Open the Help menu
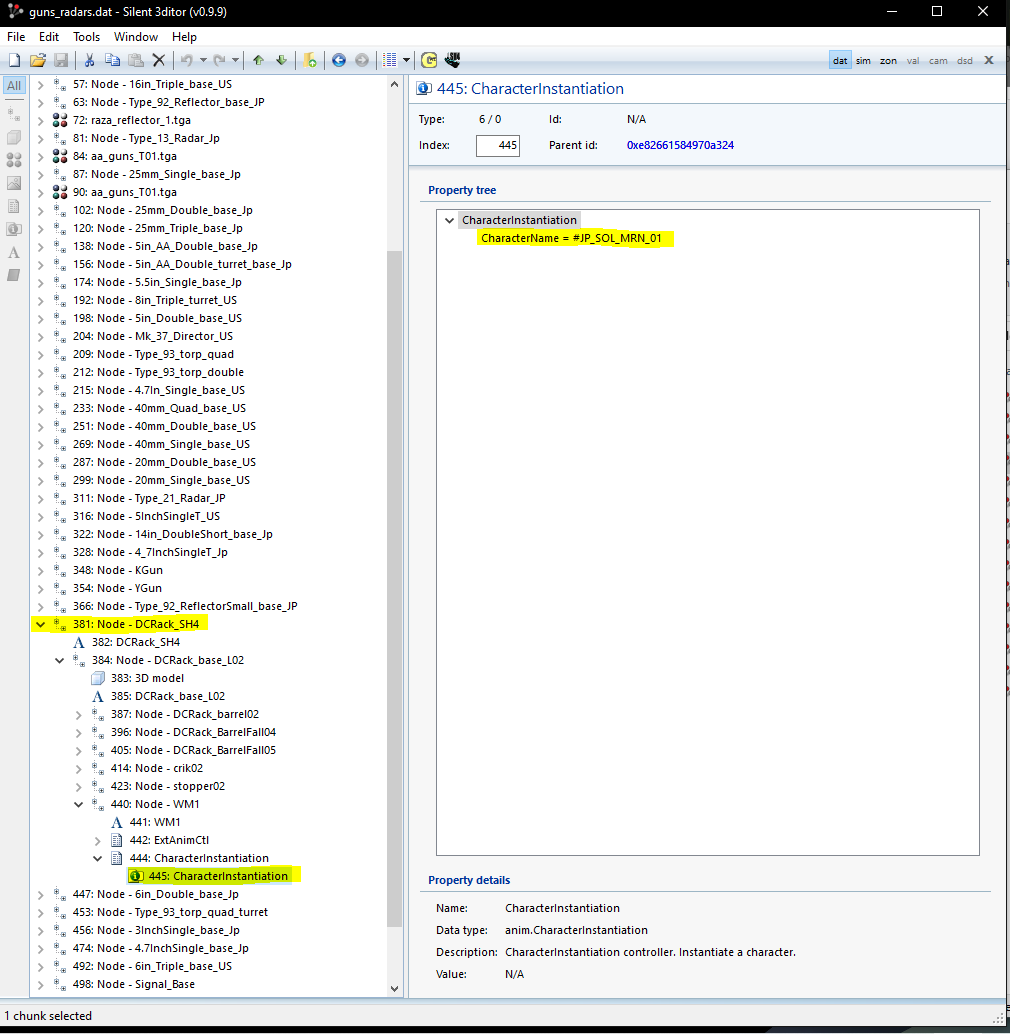Image resolution: width=1010 pixels, height=1034 pixels. coord(184,37)
